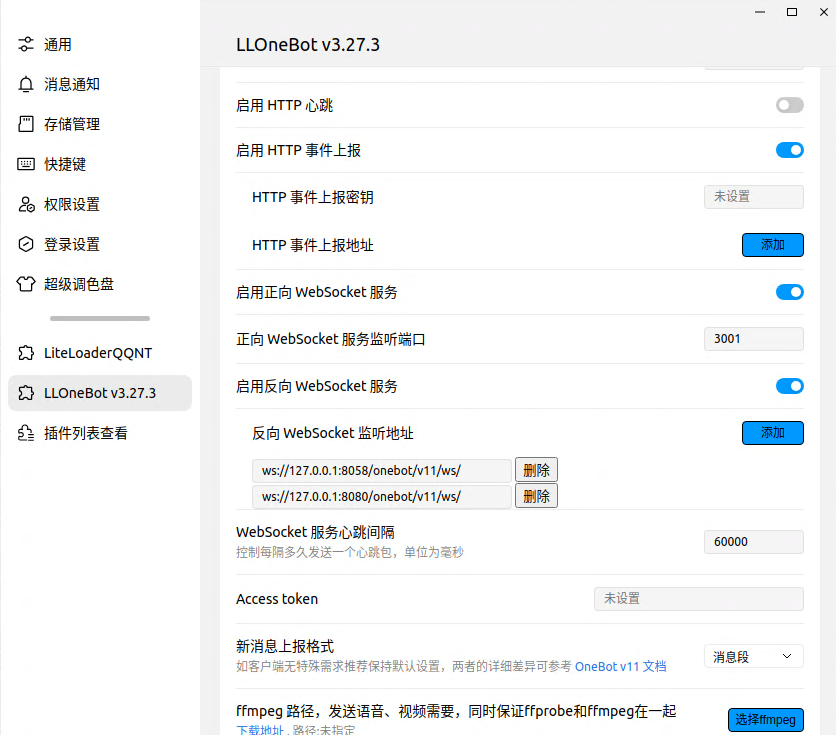
Task: Click the 正向 WebSocket port field 3001
Action: (753, 339)
